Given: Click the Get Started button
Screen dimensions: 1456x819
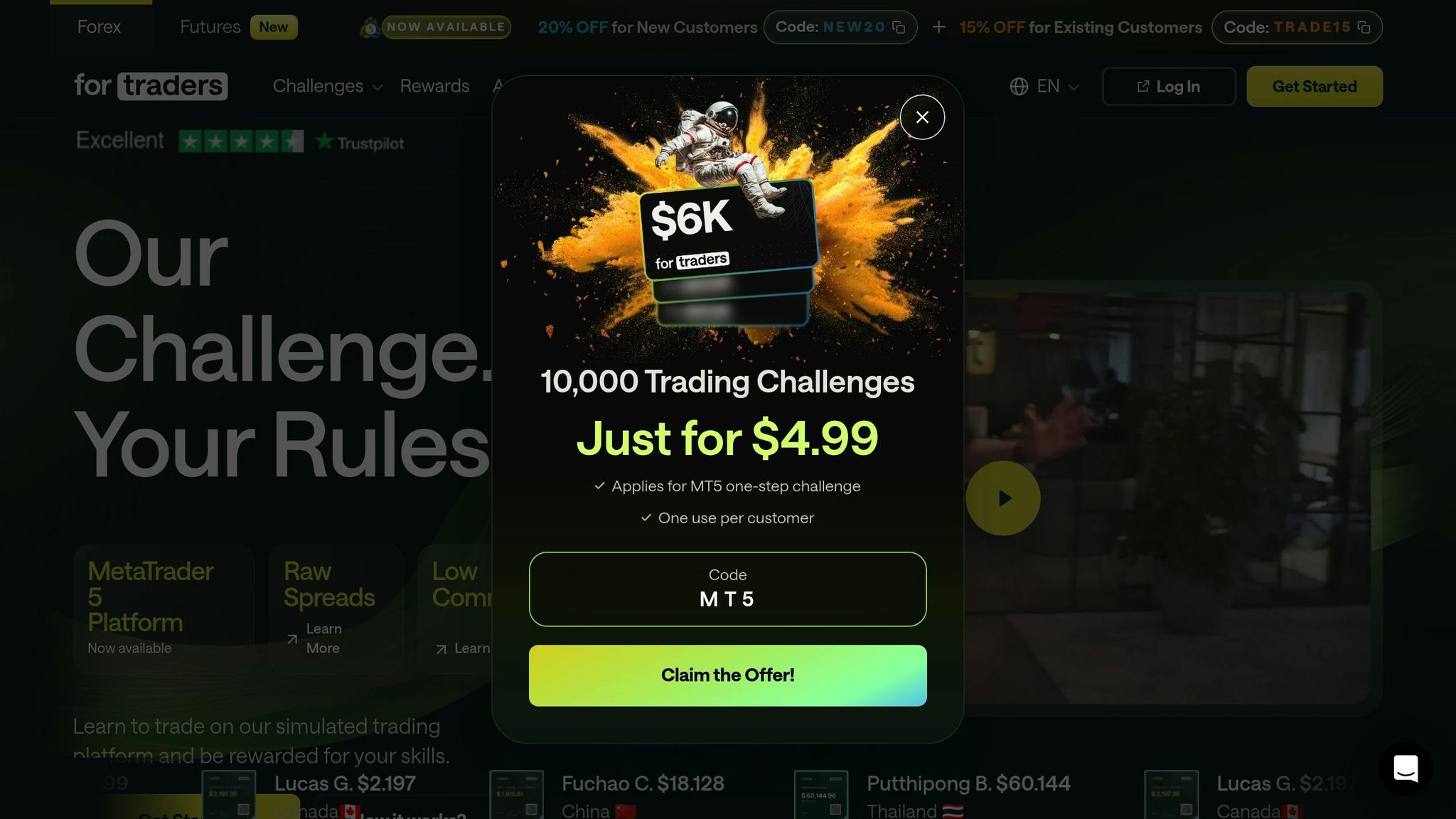Looking at the screenshot, I should (x=1315, y=86).
